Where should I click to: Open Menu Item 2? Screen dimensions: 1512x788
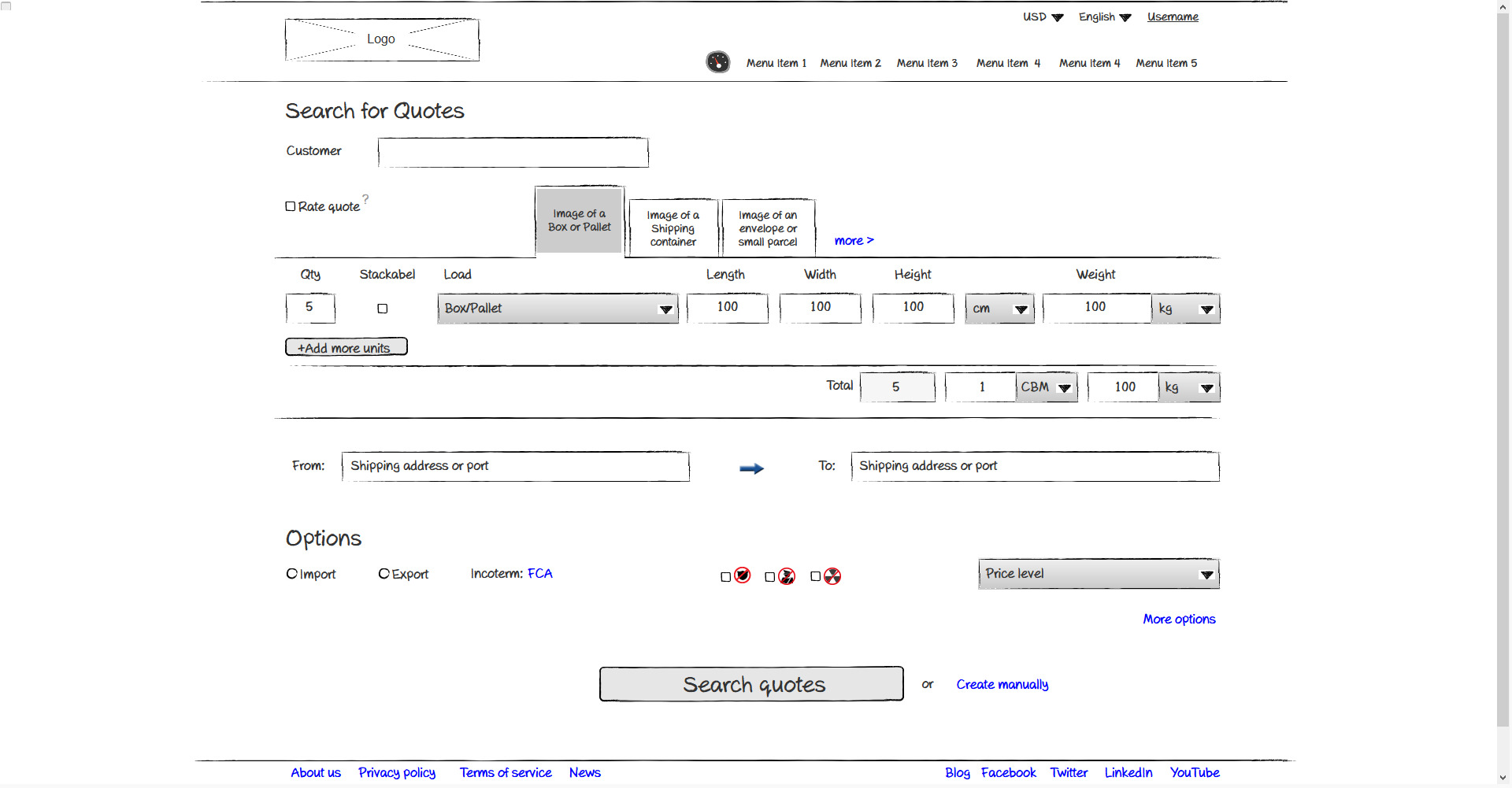click(850, 63)
